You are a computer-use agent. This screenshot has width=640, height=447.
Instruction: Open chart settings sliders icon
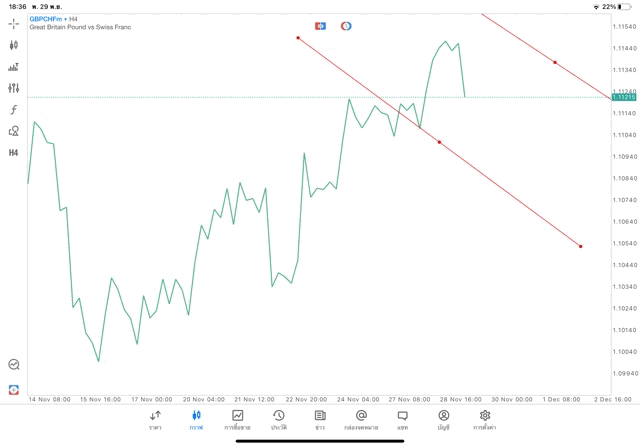(14, 88)
